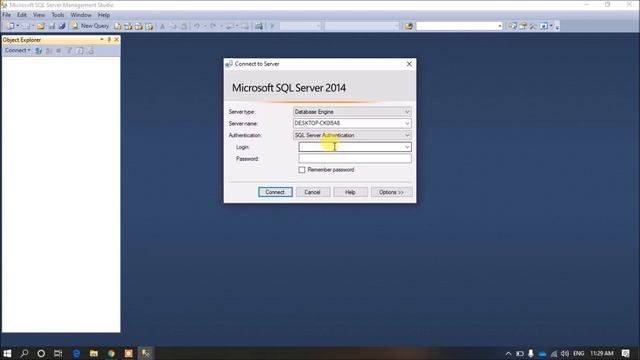Click into the toolbar Find text box
The width and height of the screenshot is (640, 360).
(456, 26)
